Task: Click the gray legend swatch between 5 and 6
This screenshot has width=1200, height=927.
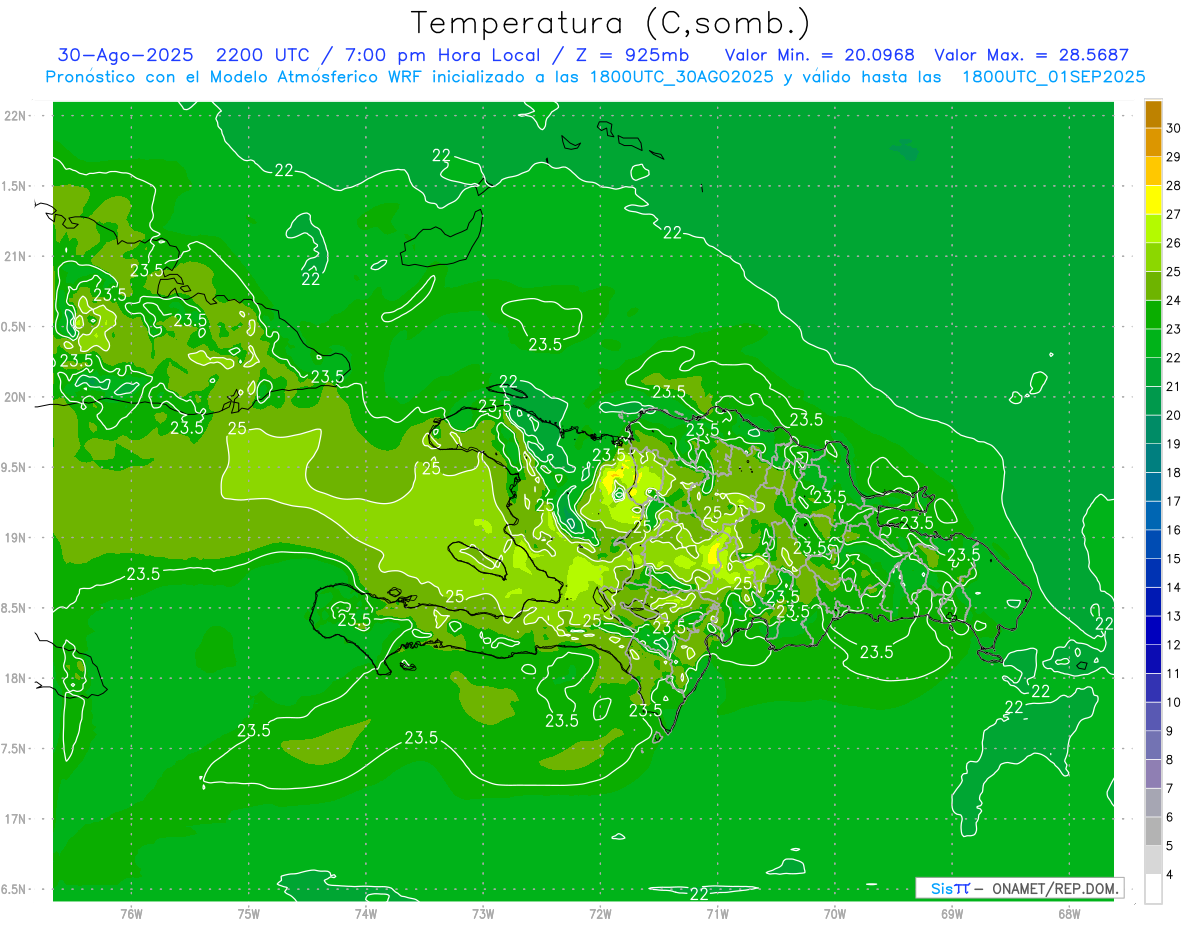Action: pyautogui.click(x=1153, y=831)
